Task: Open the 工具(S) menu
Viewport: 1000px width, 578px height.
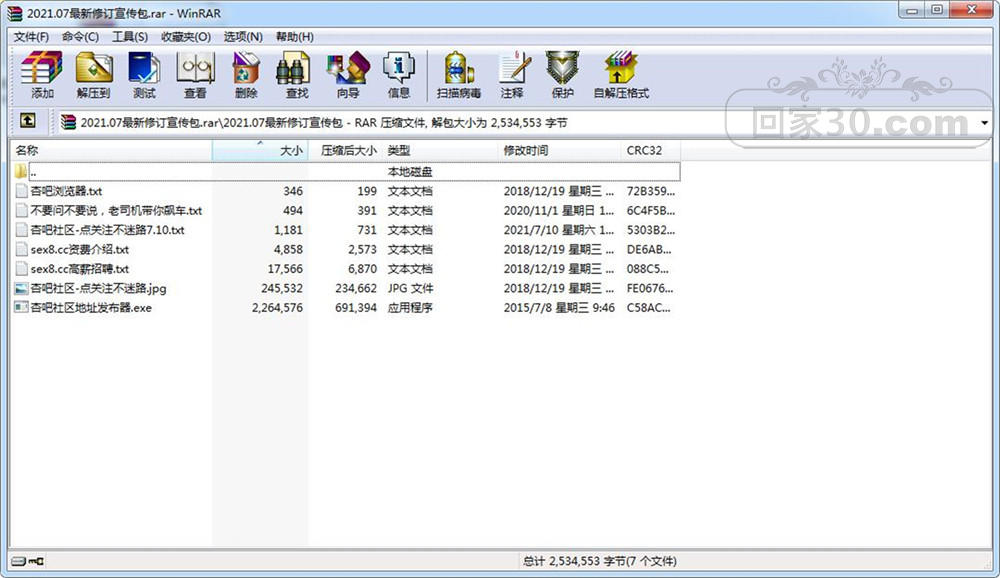Action: (130, 36)
